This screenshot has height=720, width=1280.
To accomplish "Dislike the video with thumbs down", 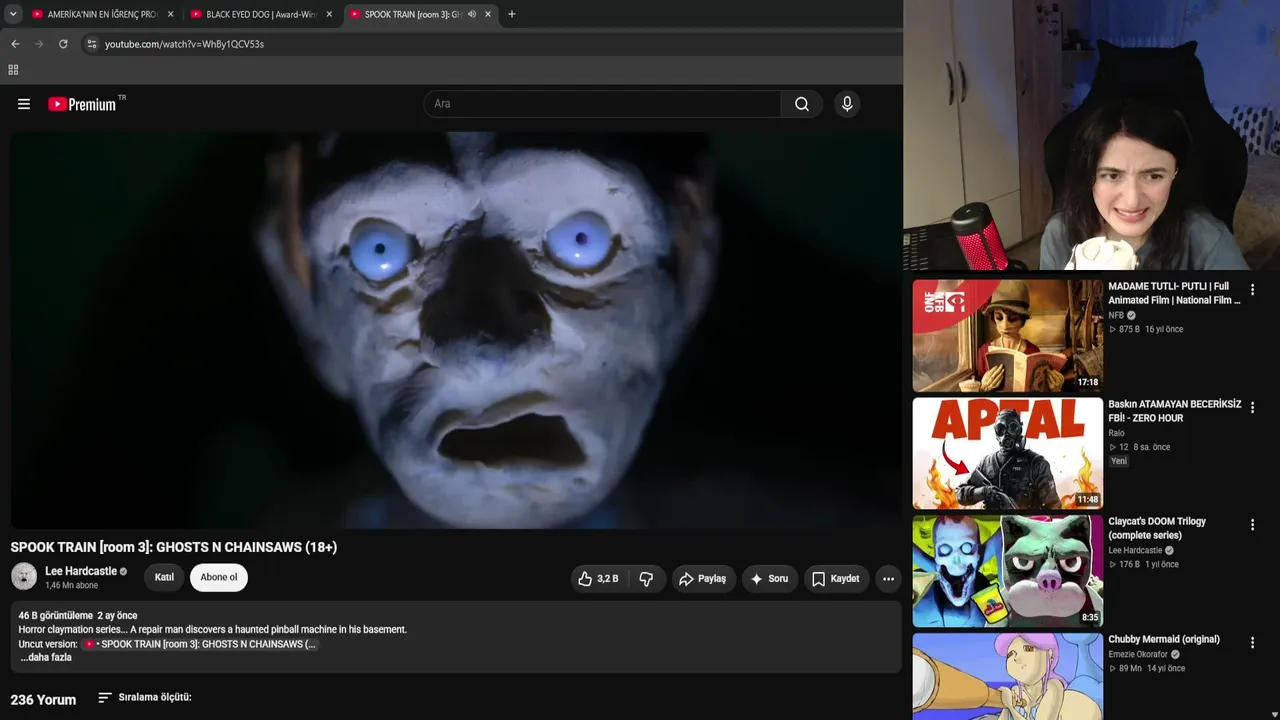I will tap(646, 578).
